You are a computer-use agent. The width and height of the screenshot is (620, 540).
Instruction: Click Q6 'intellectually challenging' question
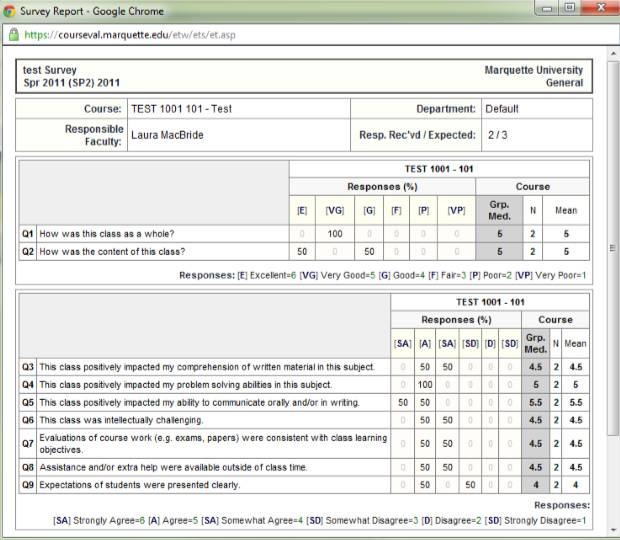coord(121,420)
